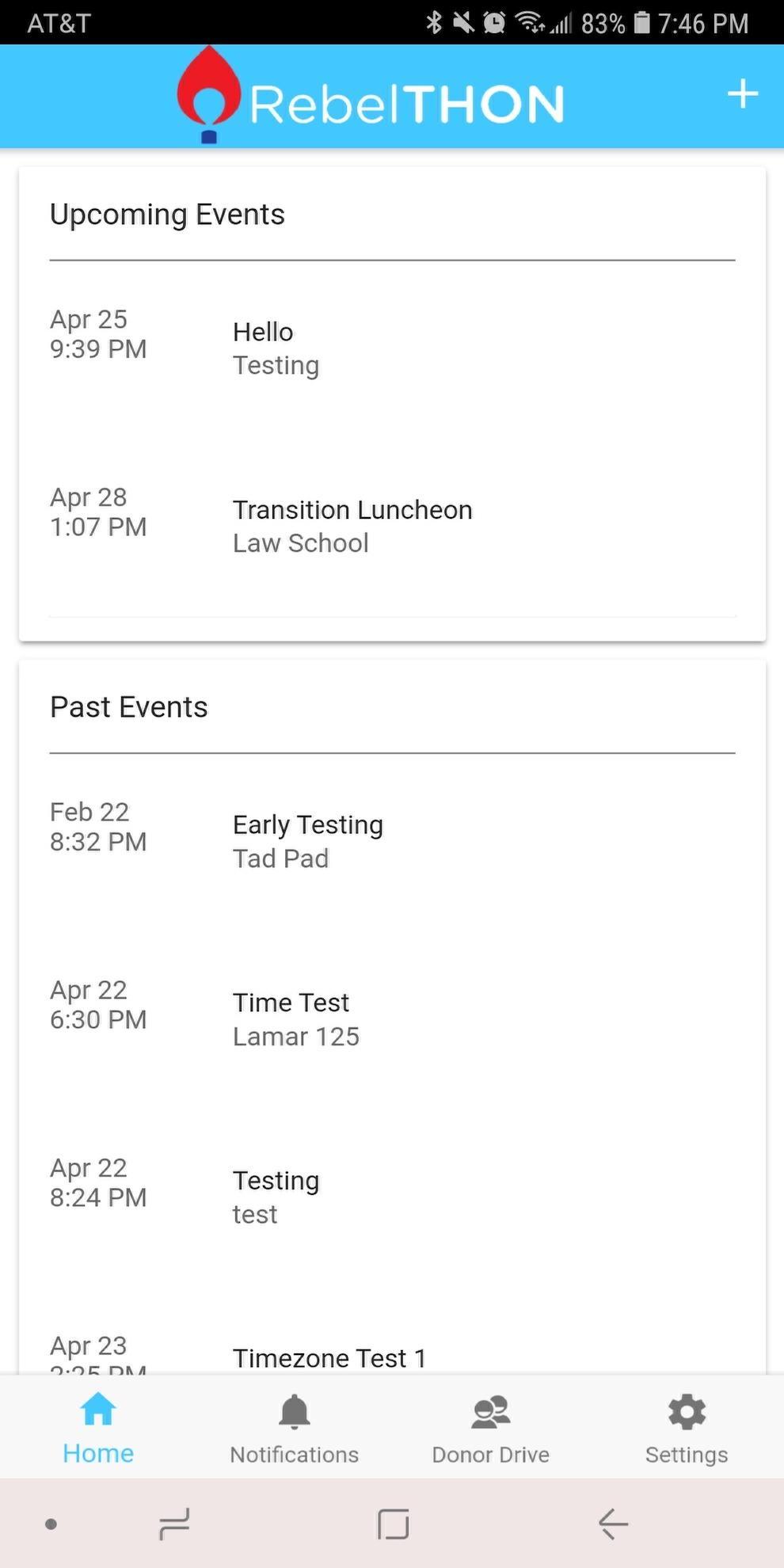
Task: Open the Home tab
Action: [98, 1429]
